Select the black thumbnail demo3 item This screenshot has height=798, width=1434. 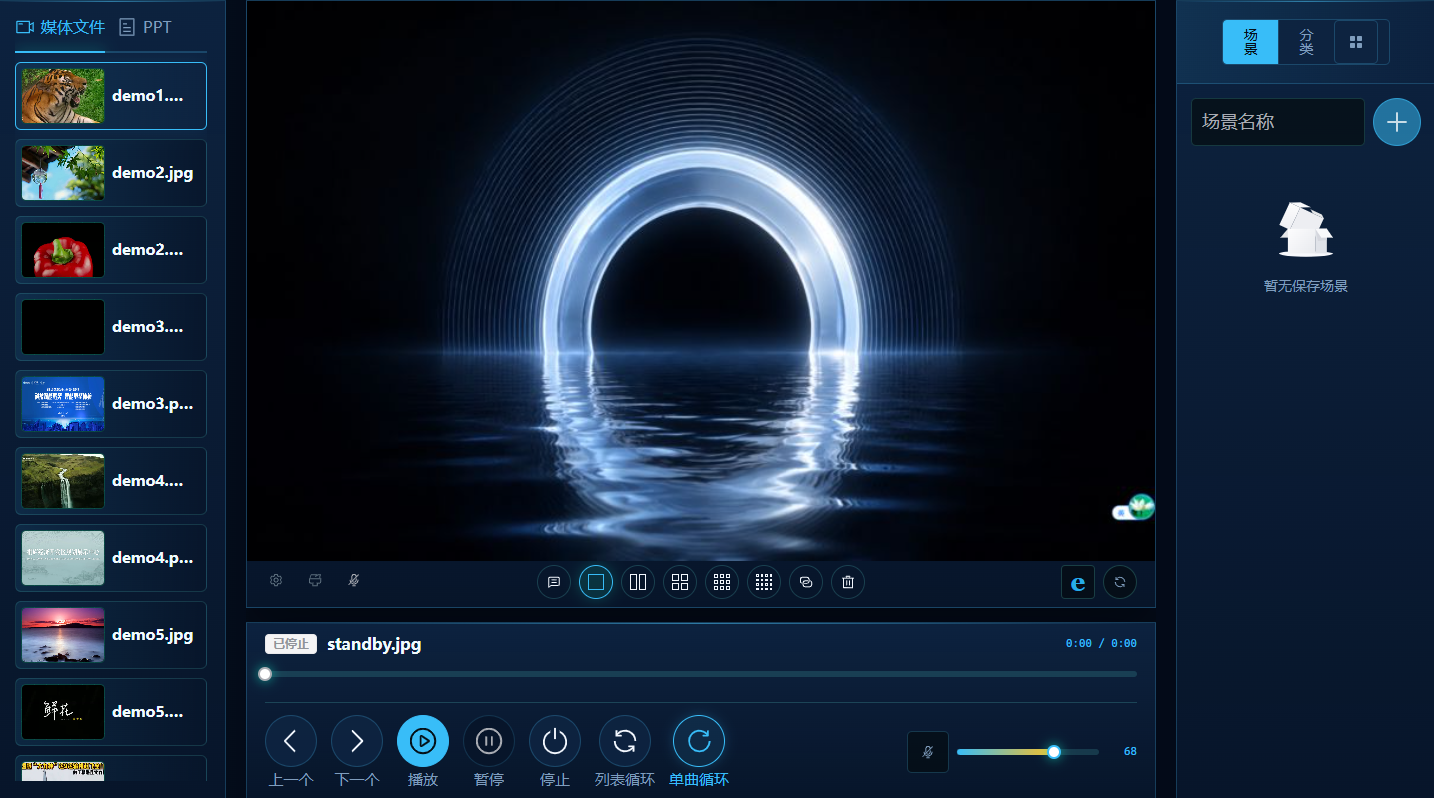[111, 327]
